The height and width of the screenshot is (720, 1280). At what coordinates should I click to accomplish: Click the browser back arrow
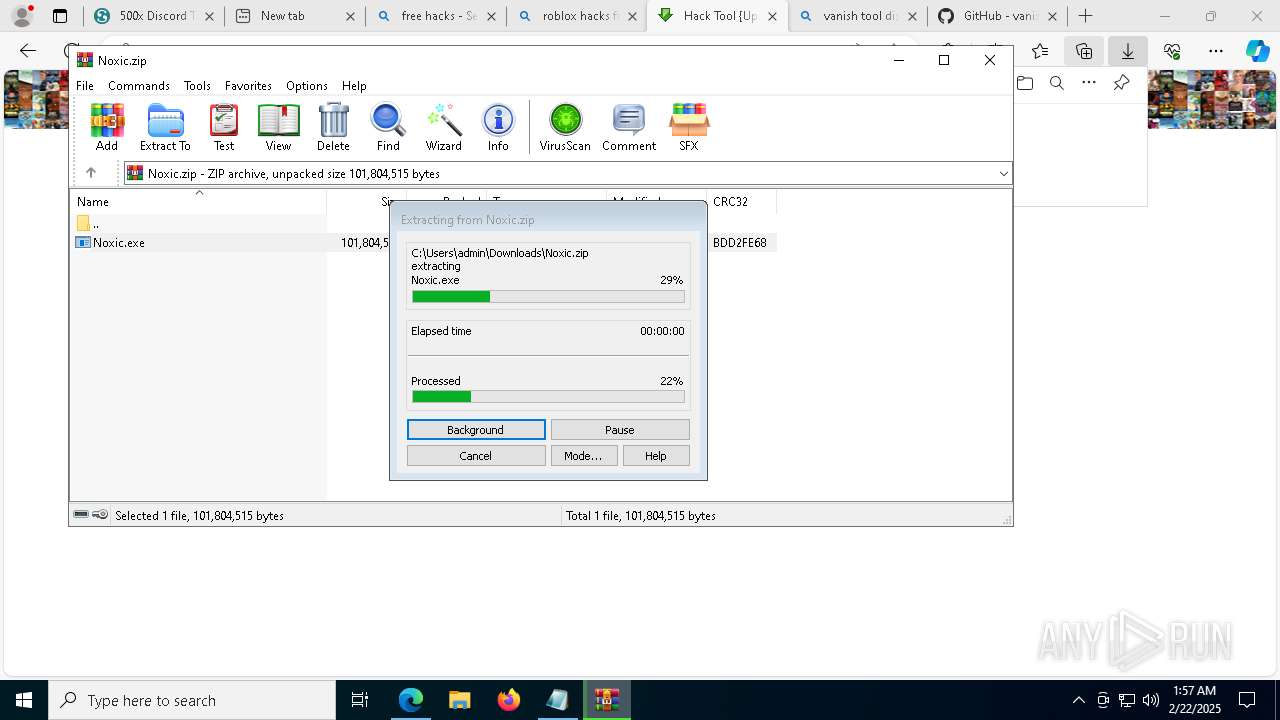28,51
